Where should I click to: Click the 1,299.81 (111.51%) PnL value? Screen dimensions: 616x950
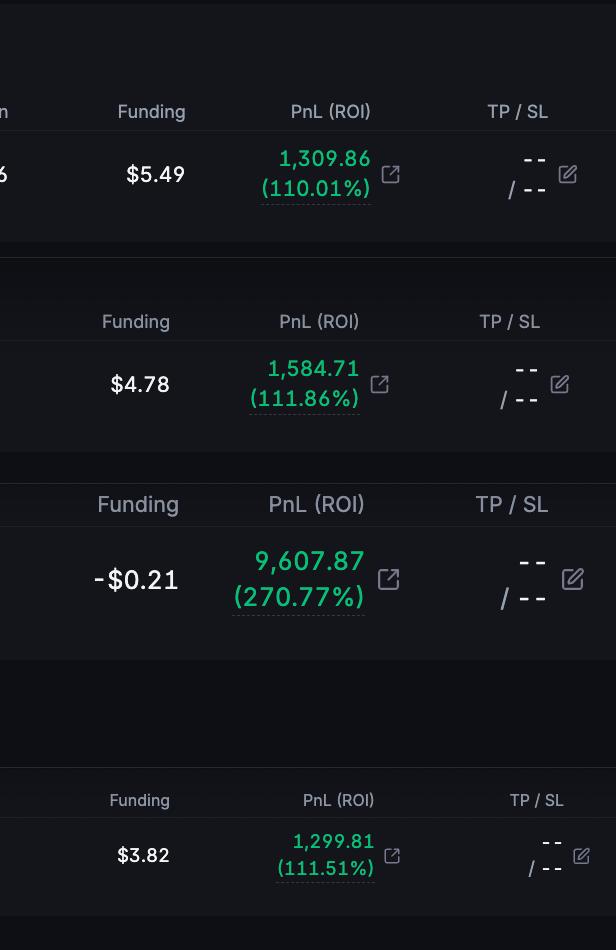click(x=325, y=855)
